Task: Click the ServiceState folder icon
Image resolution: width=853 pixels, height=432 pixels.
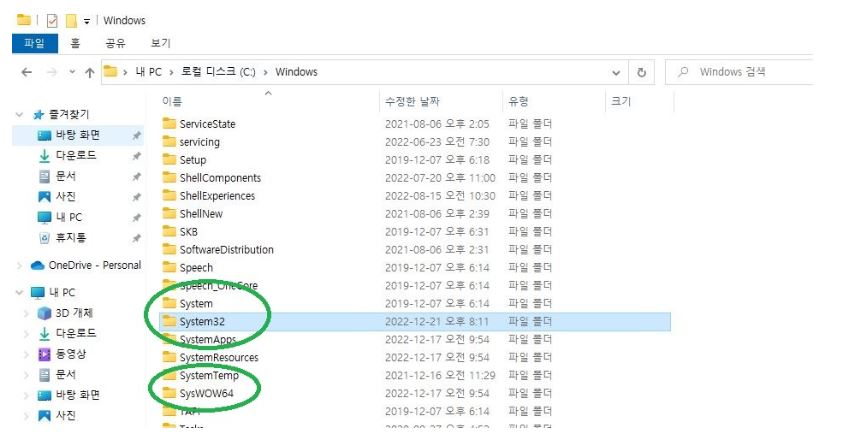Action: point(170,124)
